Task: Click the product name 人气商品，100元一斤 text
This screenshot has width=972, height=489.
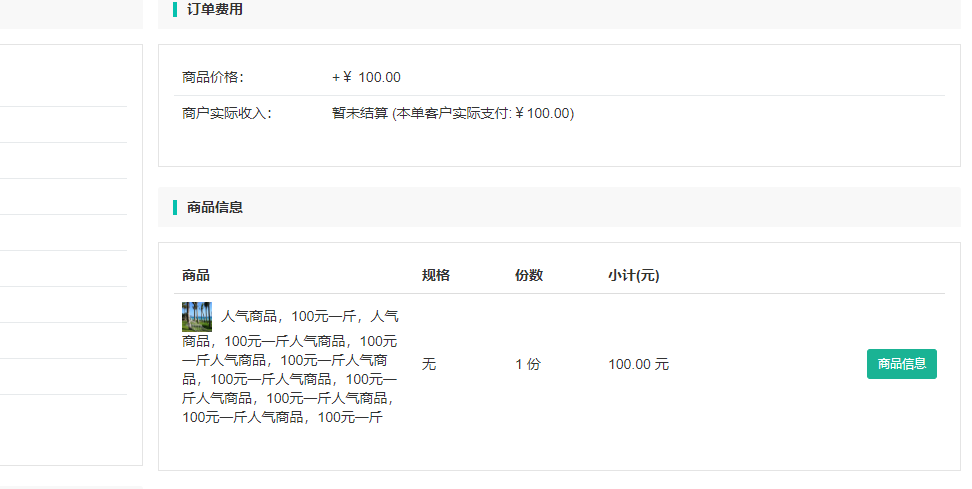Action: pyautogui.click(x=290, y=366)
